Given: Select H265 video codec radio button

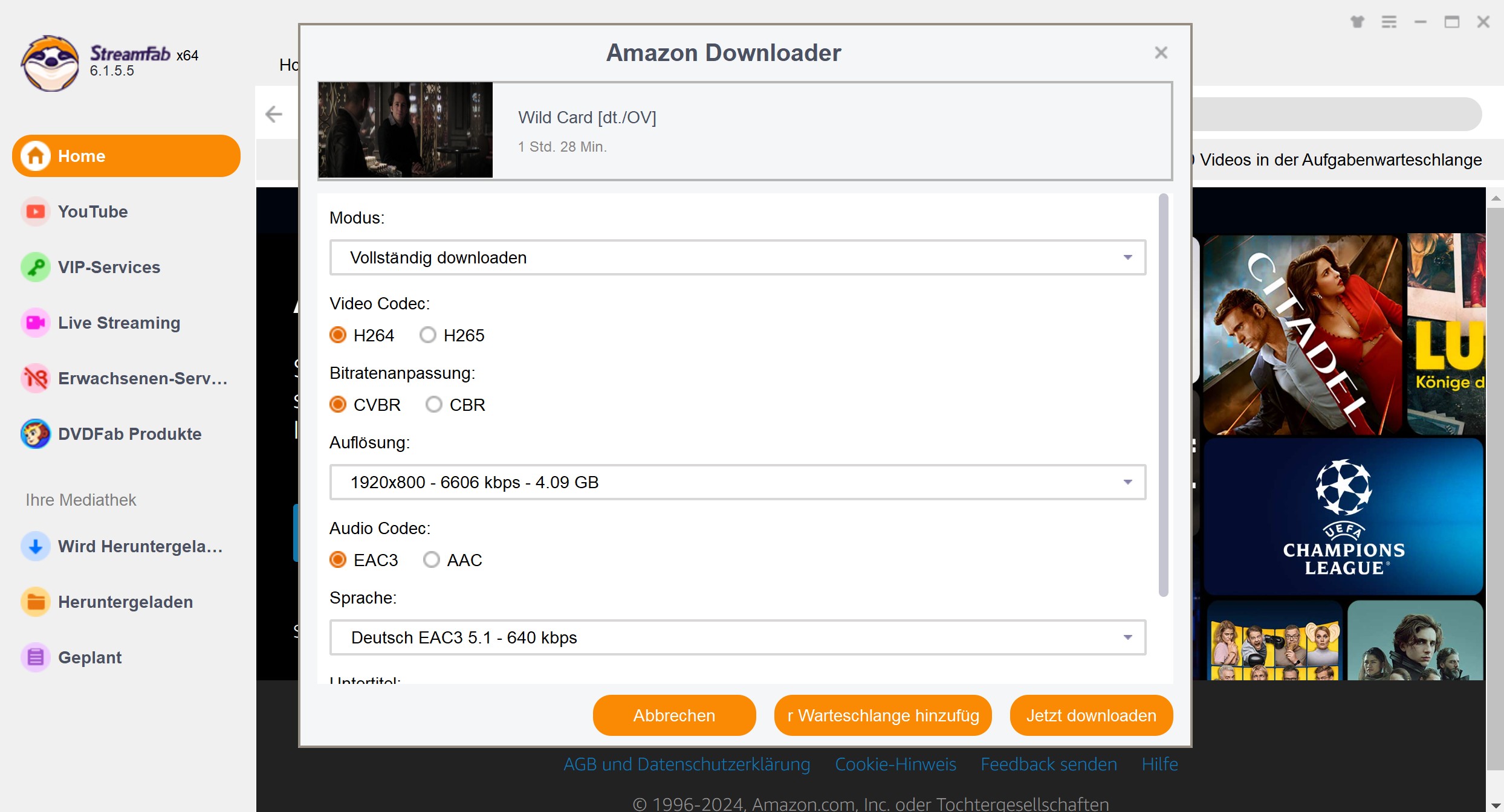Looking at the screenshot, I should [428, 335].
